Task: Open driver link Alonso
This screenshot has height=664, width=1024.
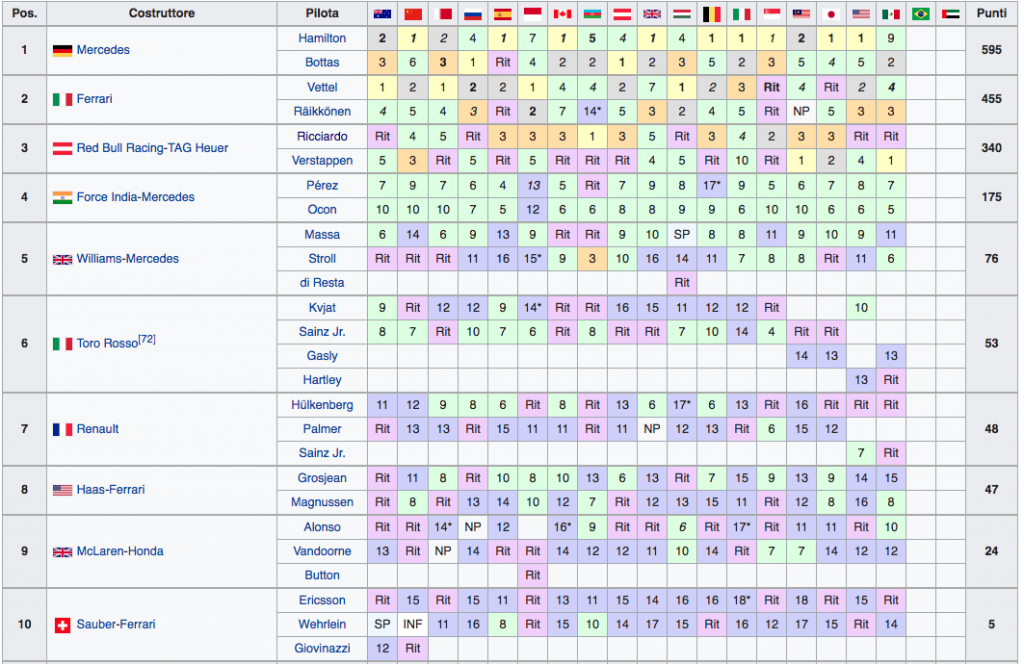Action: click(322, 526)
